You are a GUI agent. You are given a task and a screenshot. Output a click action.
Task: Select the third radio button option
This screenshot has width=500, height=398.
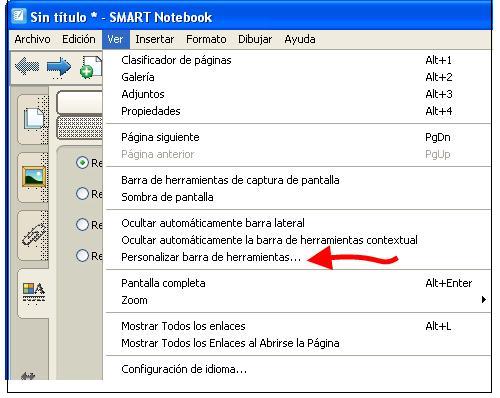tap(82, 224)
